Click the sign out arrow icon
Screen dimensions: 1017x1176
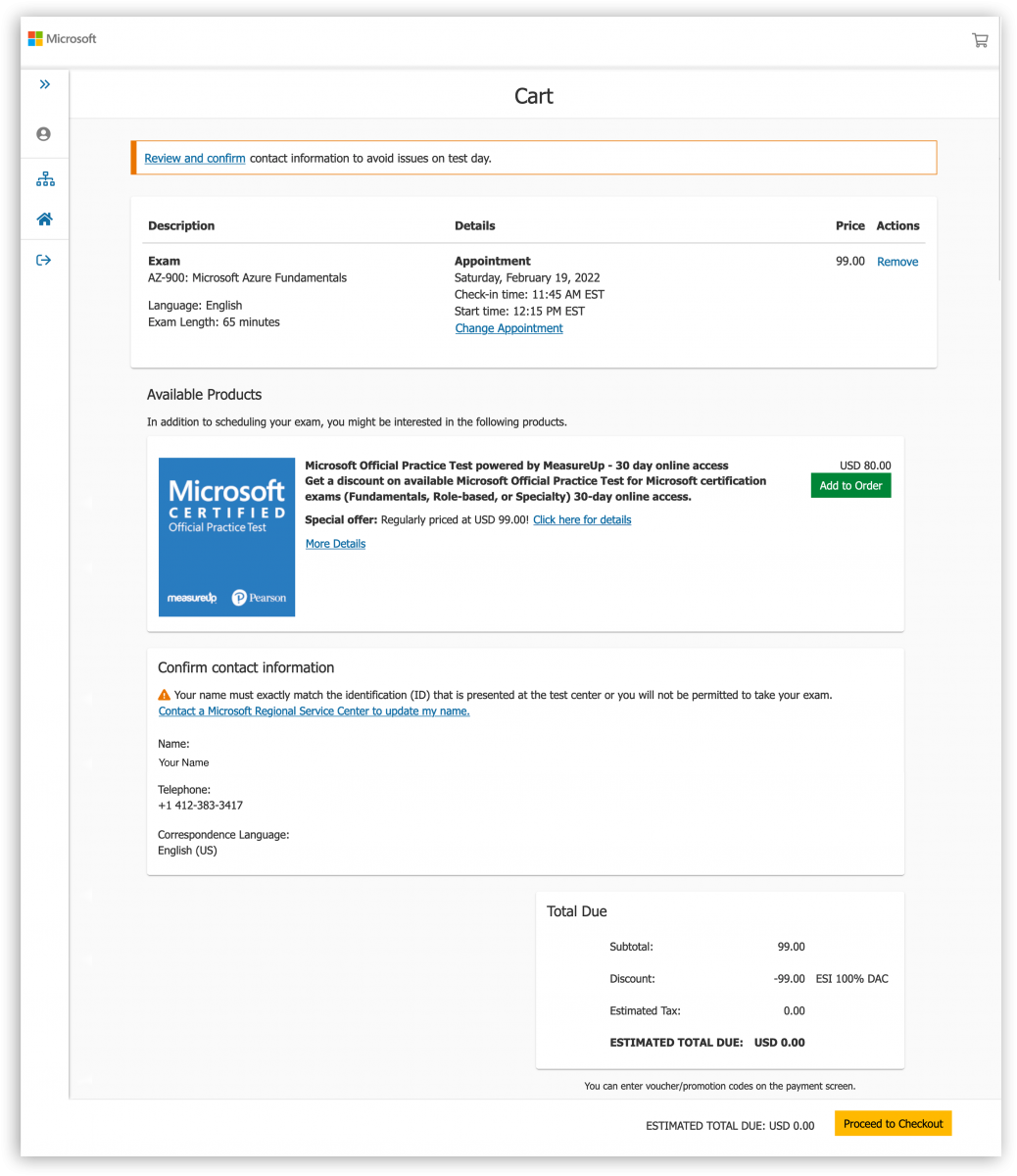click(43, 261)
